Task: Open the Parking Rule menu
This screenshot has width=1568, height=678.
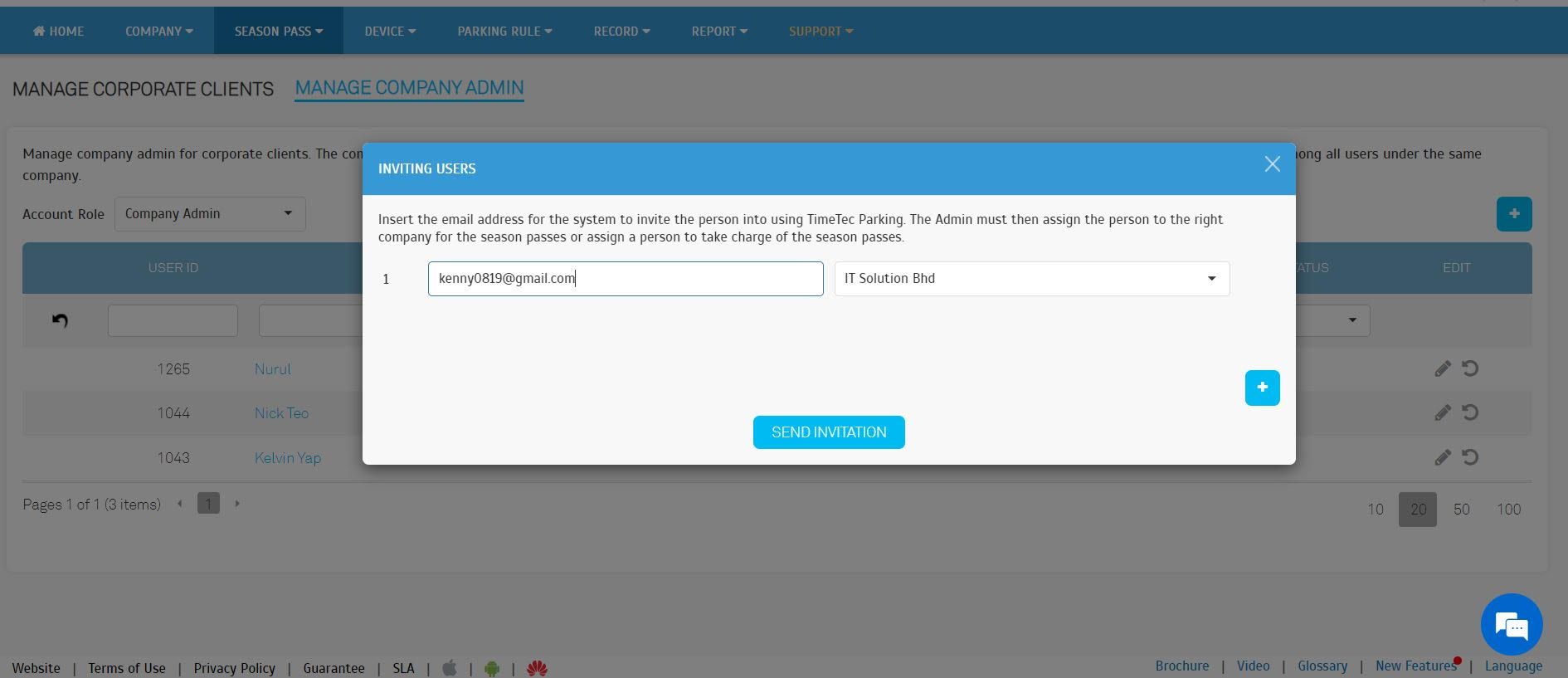Action: (x=504, y=31)
